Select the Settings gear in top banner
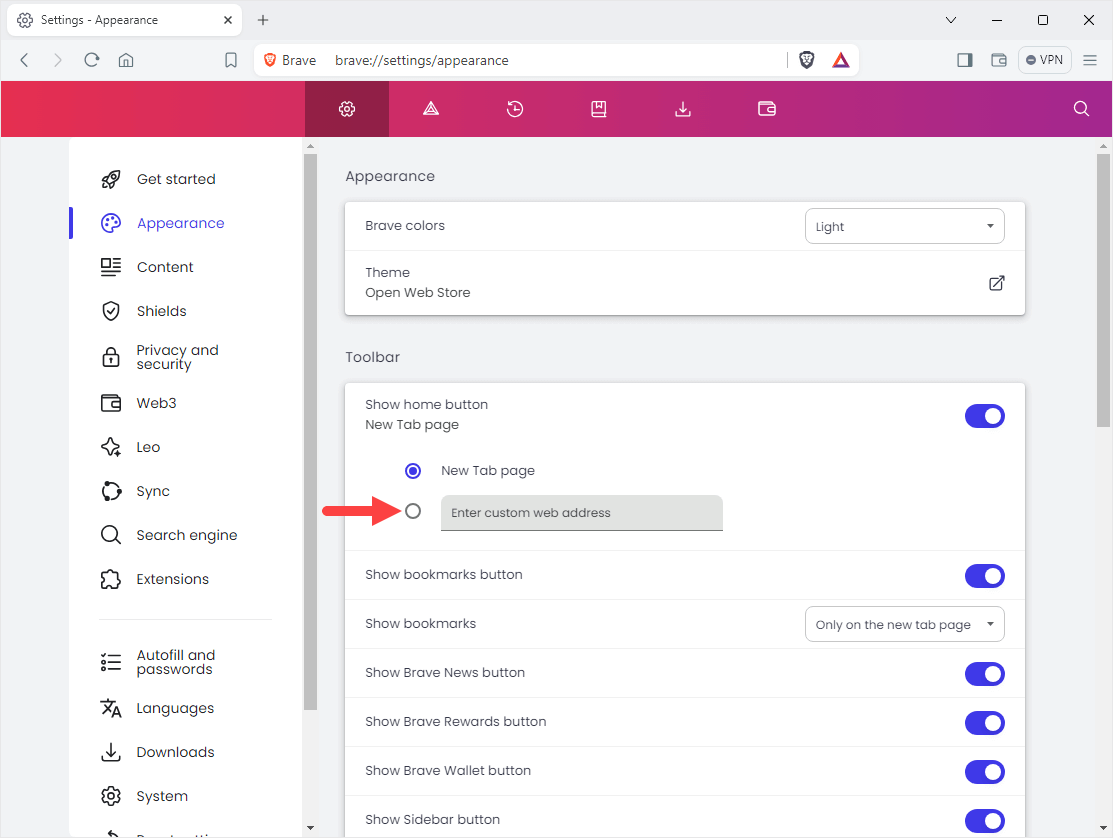The image size is (1113, 838). [347, 109]
